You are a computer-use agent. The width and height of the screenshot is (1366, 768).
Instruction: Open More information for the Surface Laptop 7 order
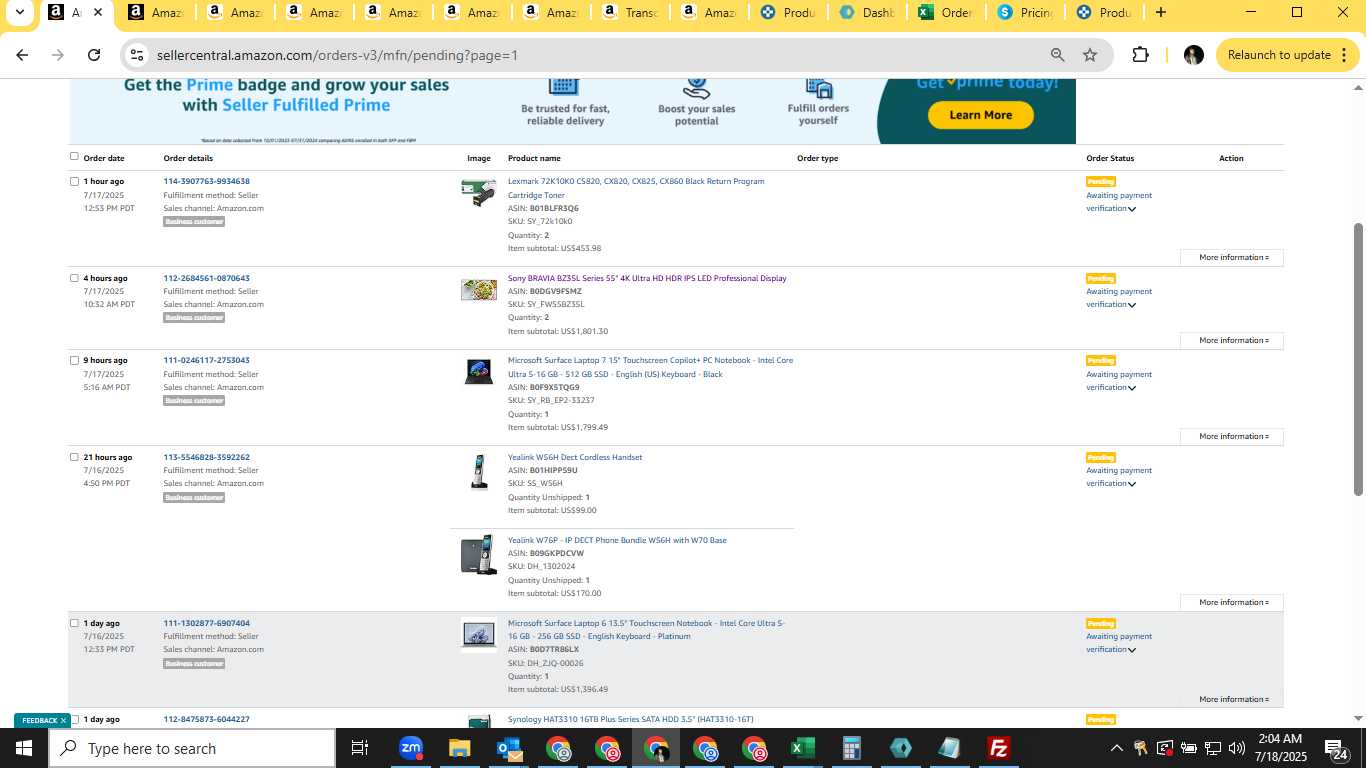1232,436
